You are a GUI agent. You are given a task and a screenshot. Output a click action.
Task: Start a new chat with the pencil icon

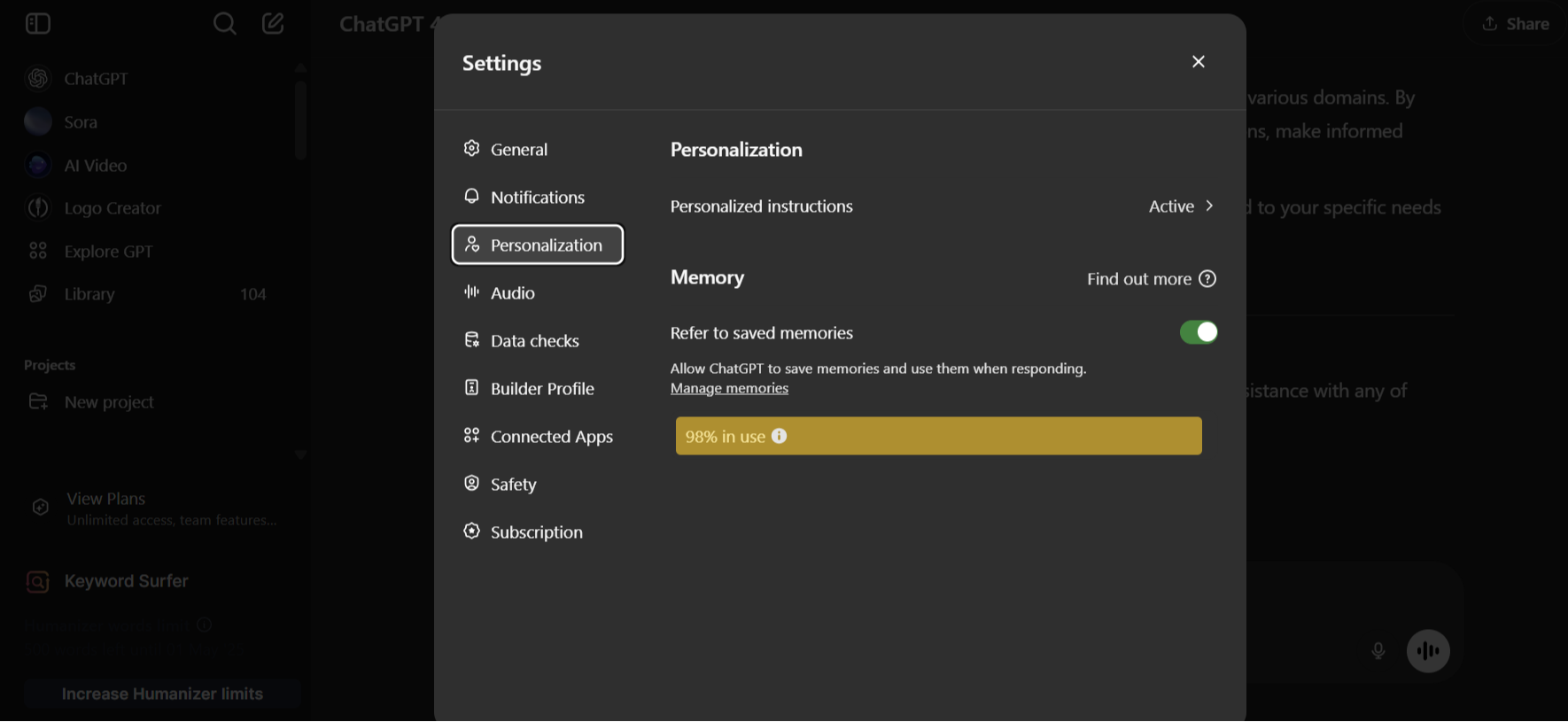point(273,23)
